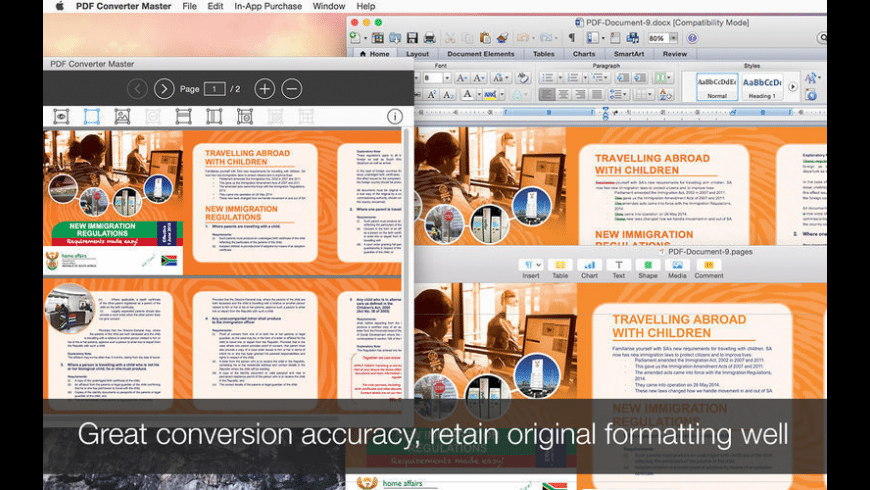Viewport: 870px width, 490px height.
Task: Open the SmartArt ribbon tab
Action: 629,54
